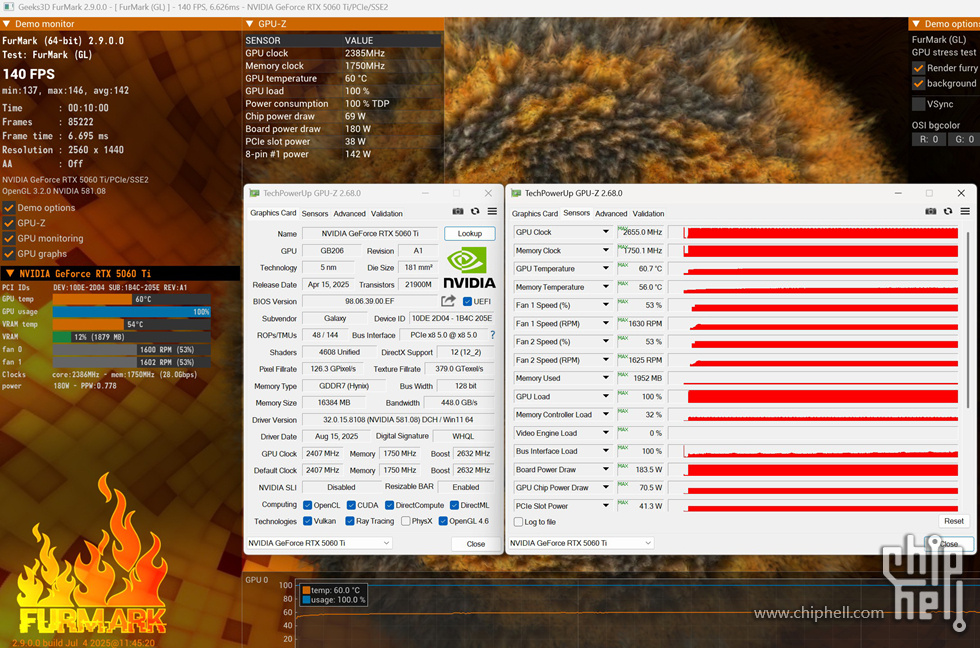This screenshot has height=648, width=980.
Task: Toggle the DirectML checkbox
Action: click(454, 505)
